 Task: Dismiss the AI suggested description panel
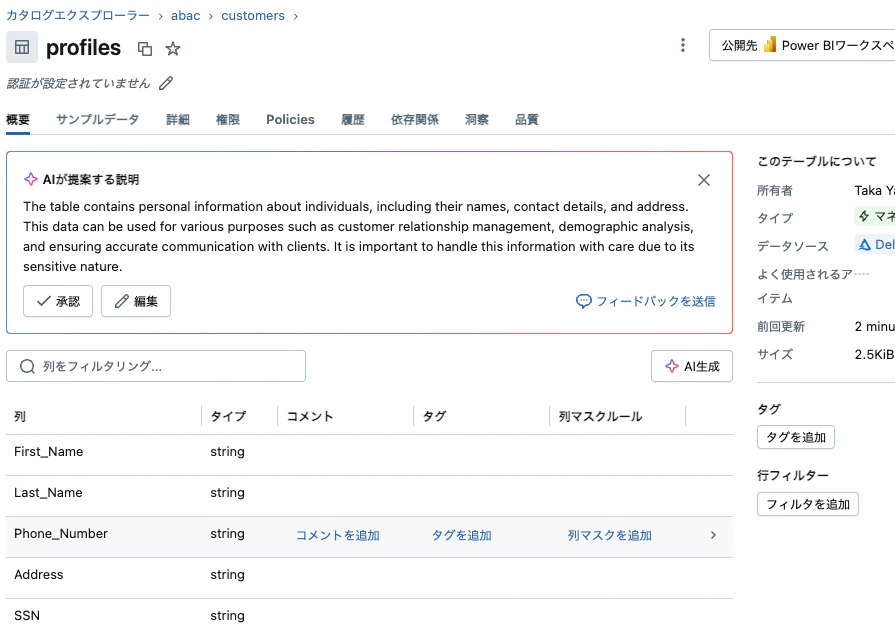704,180
